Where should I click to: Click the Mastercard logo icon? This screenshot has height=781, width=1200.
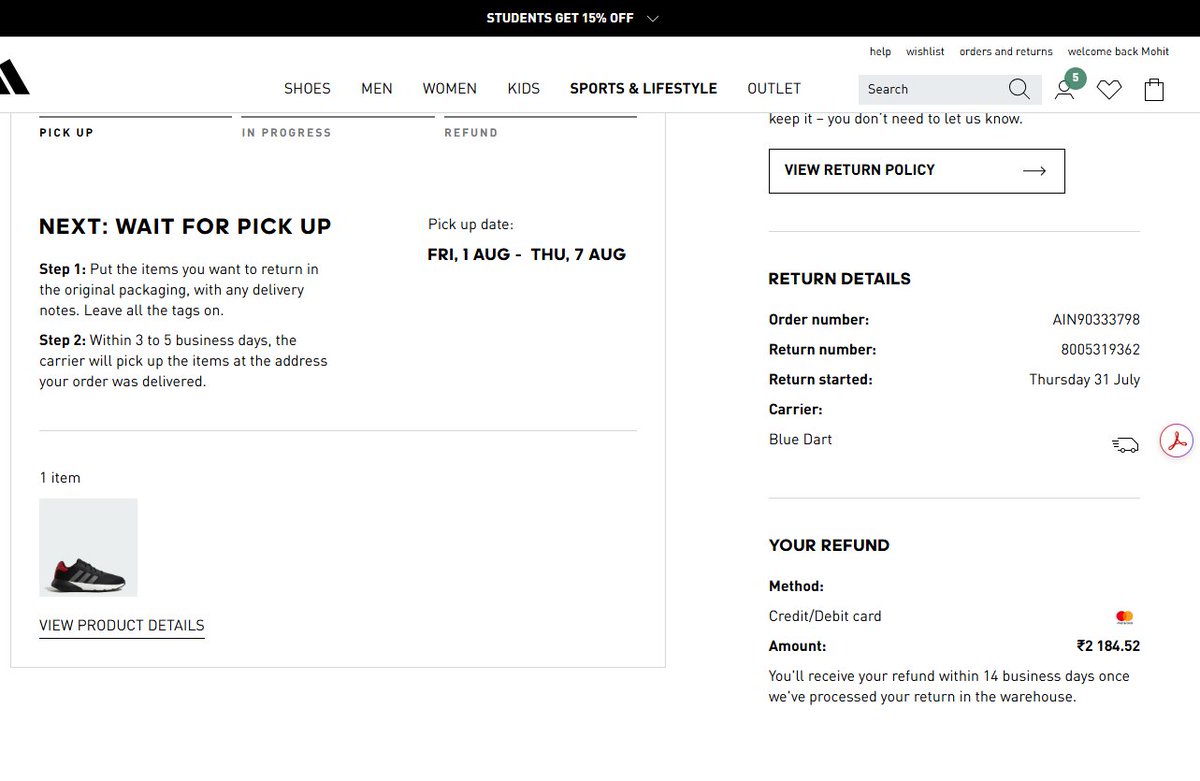coord(1124,617)
